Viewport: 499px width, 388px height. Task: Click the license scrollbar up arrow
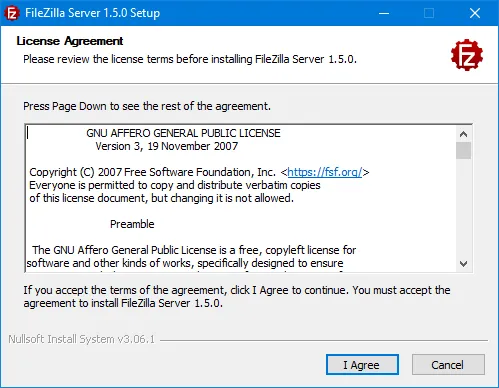pos(463,134)
